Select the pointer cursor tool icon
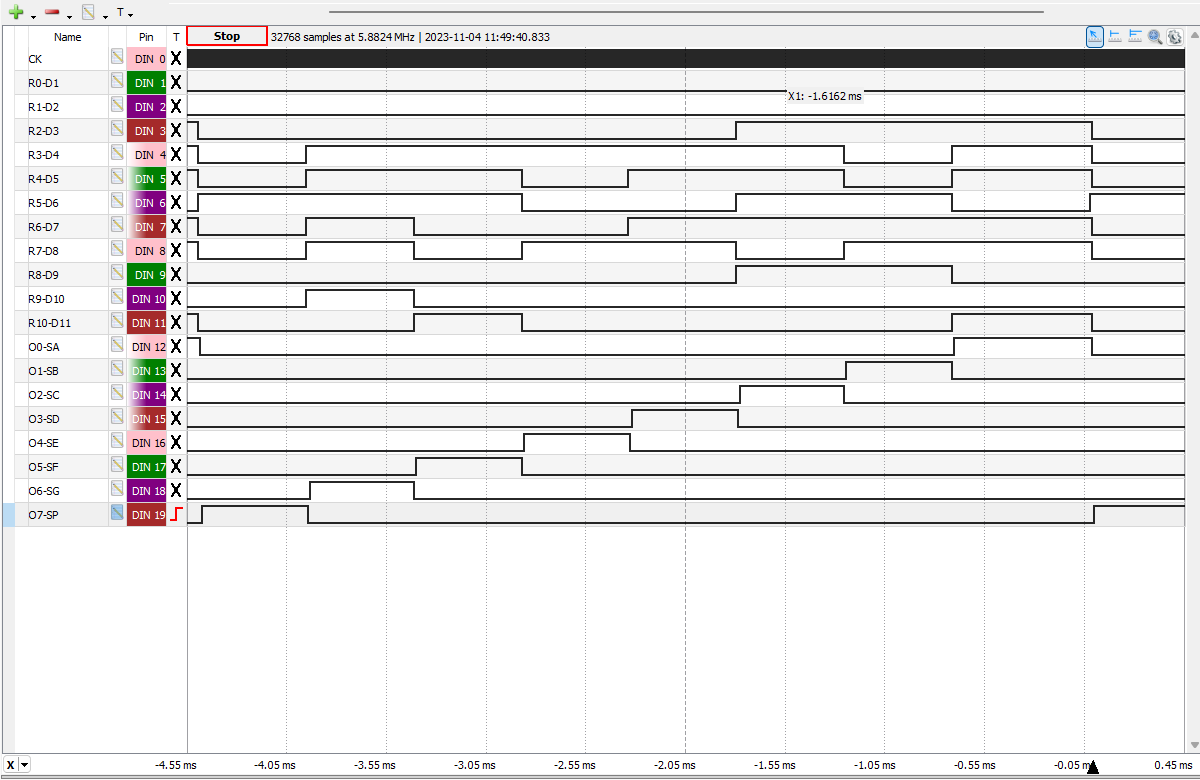Viewport: 1200px width, 780px height. point(1095,37)
